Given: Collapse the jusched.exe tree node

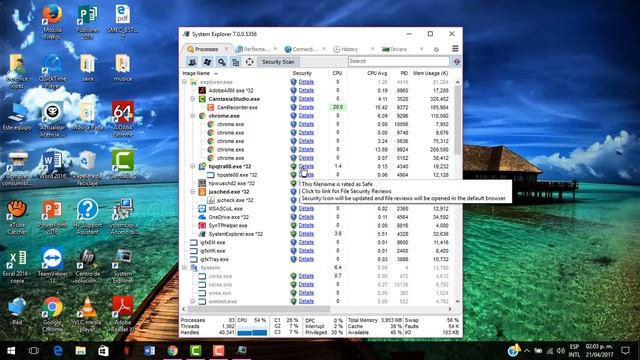Looking at the screenshot, I should point(193,191).
